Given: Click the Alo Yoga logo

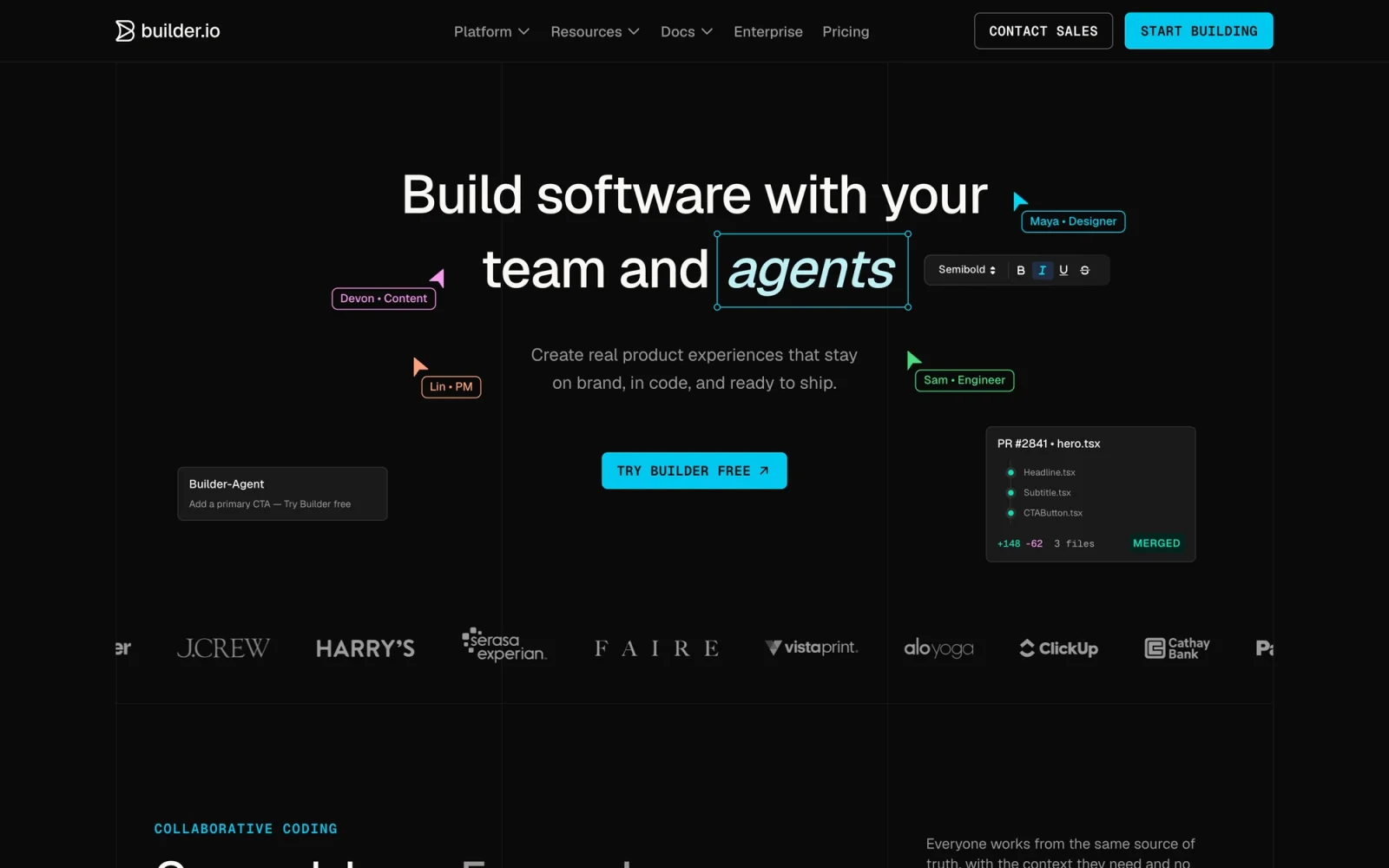Looking at the screenshot, I should (x=938, y=648).
